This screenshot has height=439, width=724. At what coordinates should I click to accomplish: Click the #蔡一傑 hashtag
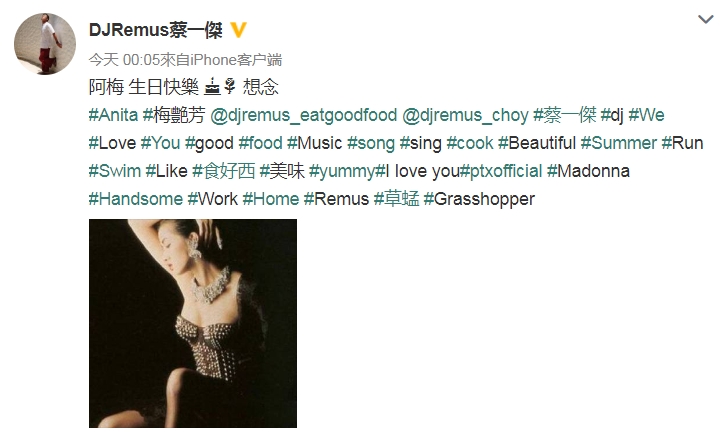(x=565, y=115)
